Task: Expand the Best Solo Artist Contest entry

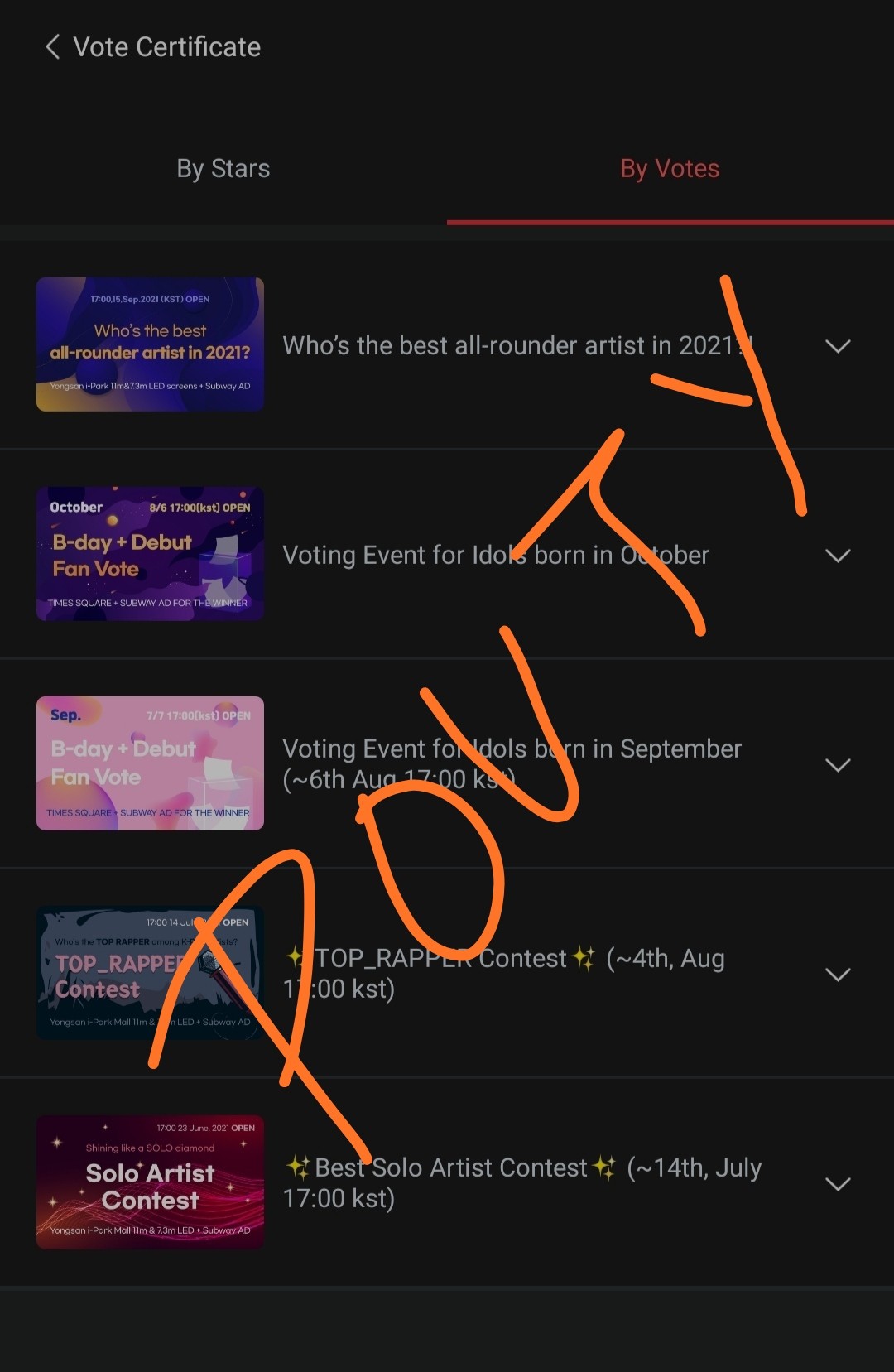Action: click(x=838, y=1184)
